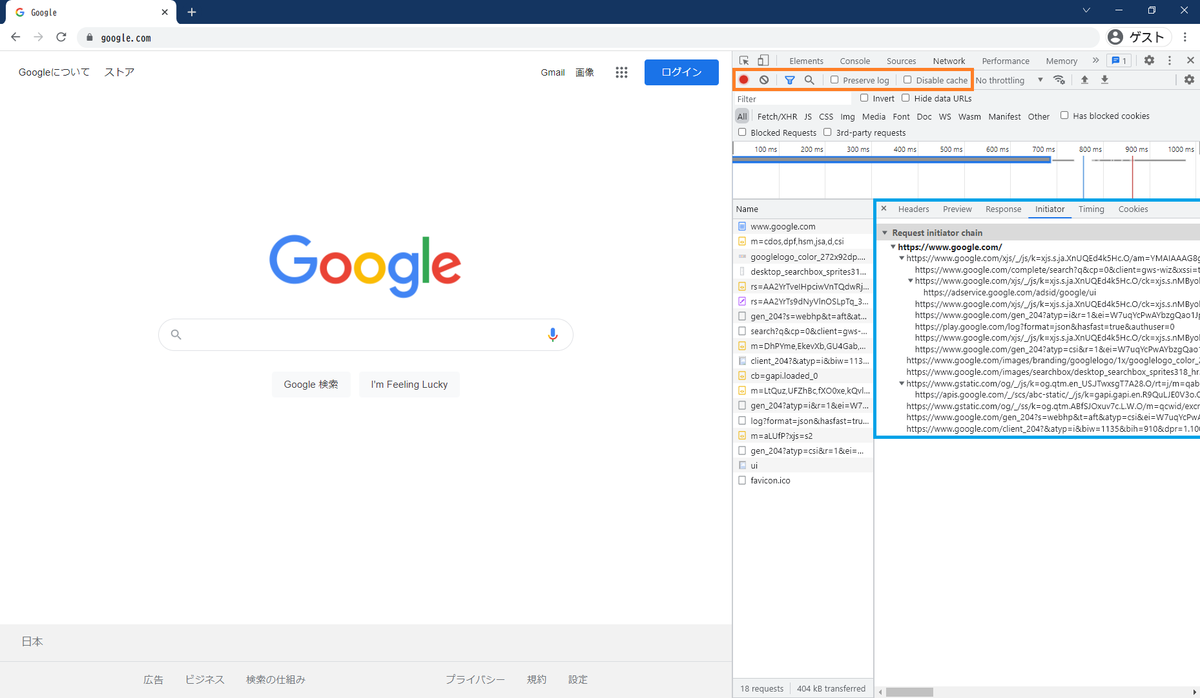Image resolution: width=1200 pixels, height=698 pixels.
Task: Switch to the Elements tab
Action: tap(806, 61)
